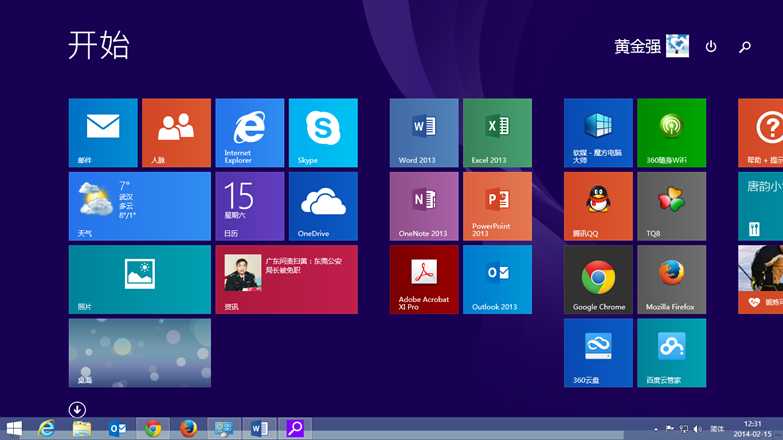Screen dimensions: 783x440
Task: Open Action Center flag in tray
Action: click(x=670, y=429)
